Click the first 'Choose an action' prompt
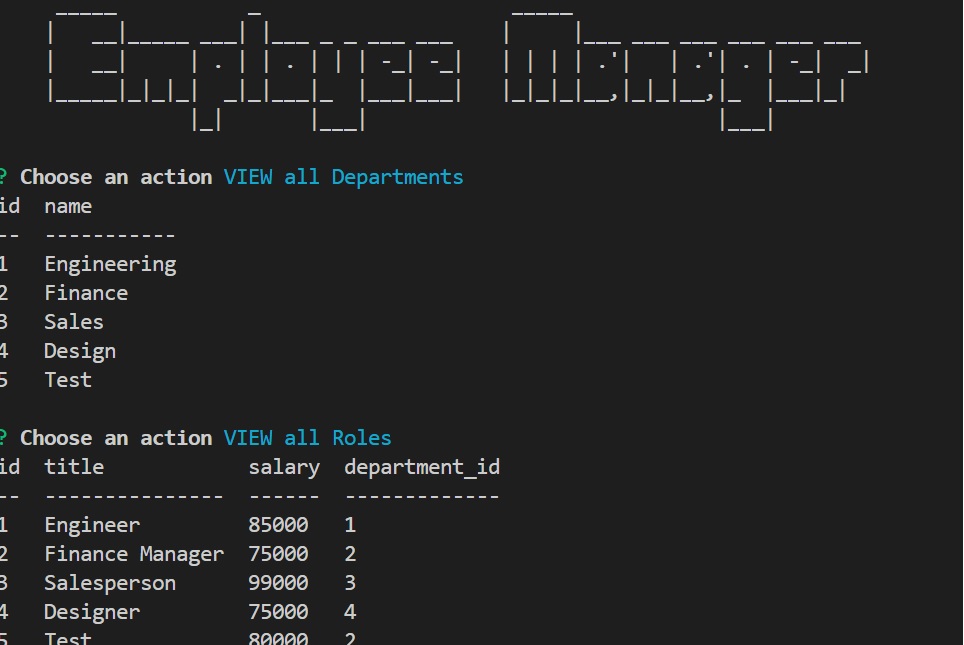 pos(116,177)
